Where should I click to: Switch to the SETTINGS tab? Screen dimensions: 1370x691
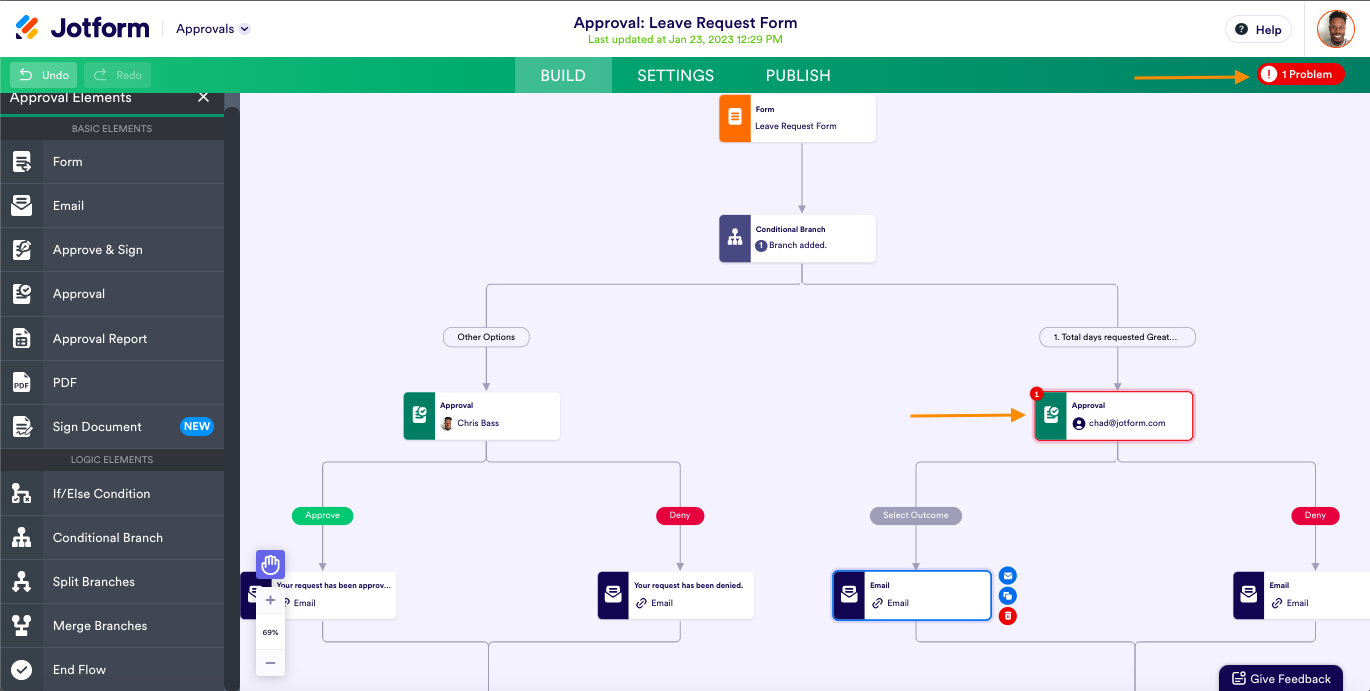point(675,75)
